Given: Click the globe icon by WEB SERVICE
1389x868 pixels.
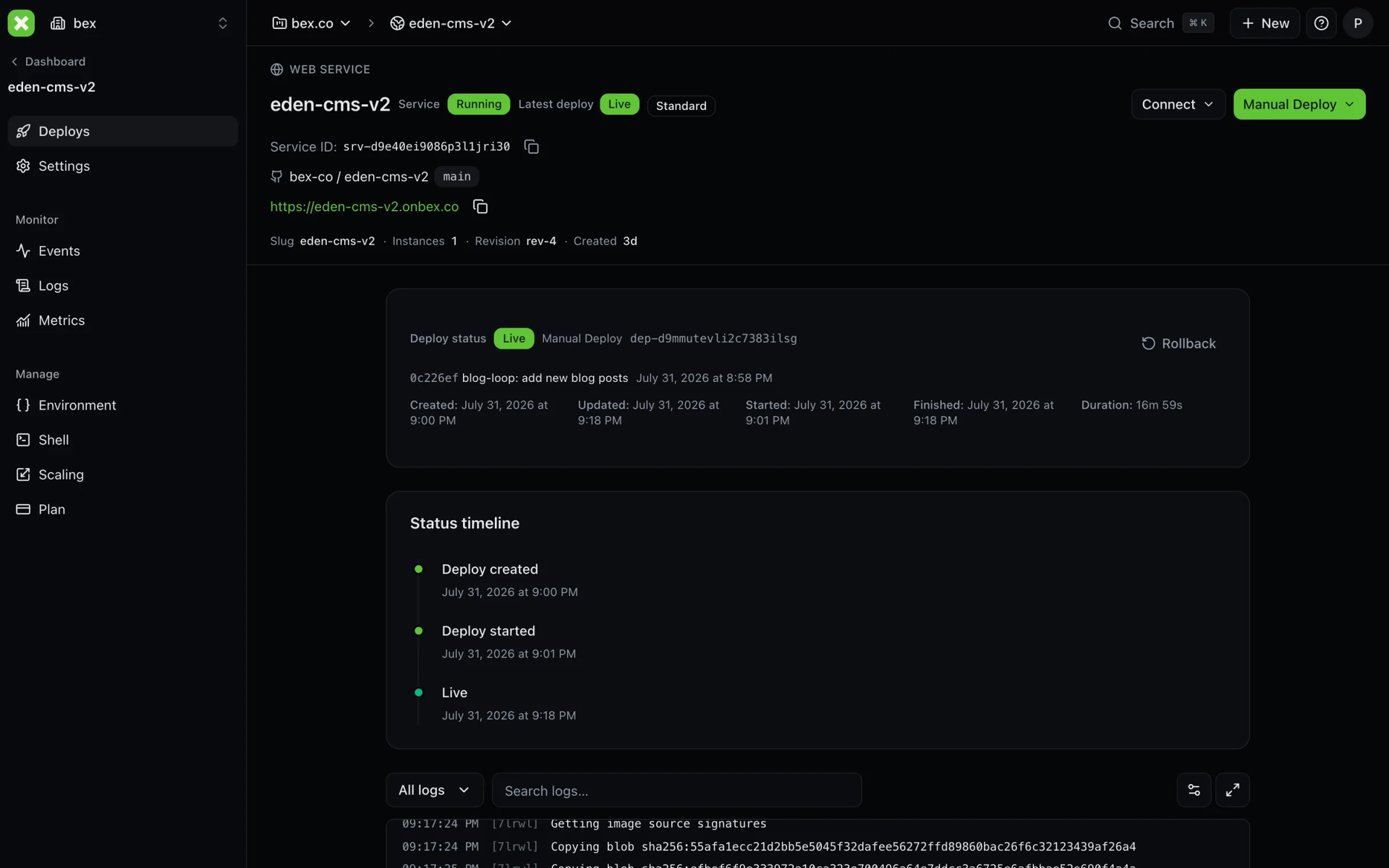Looking at the screenshot, I should coord(276,69).
